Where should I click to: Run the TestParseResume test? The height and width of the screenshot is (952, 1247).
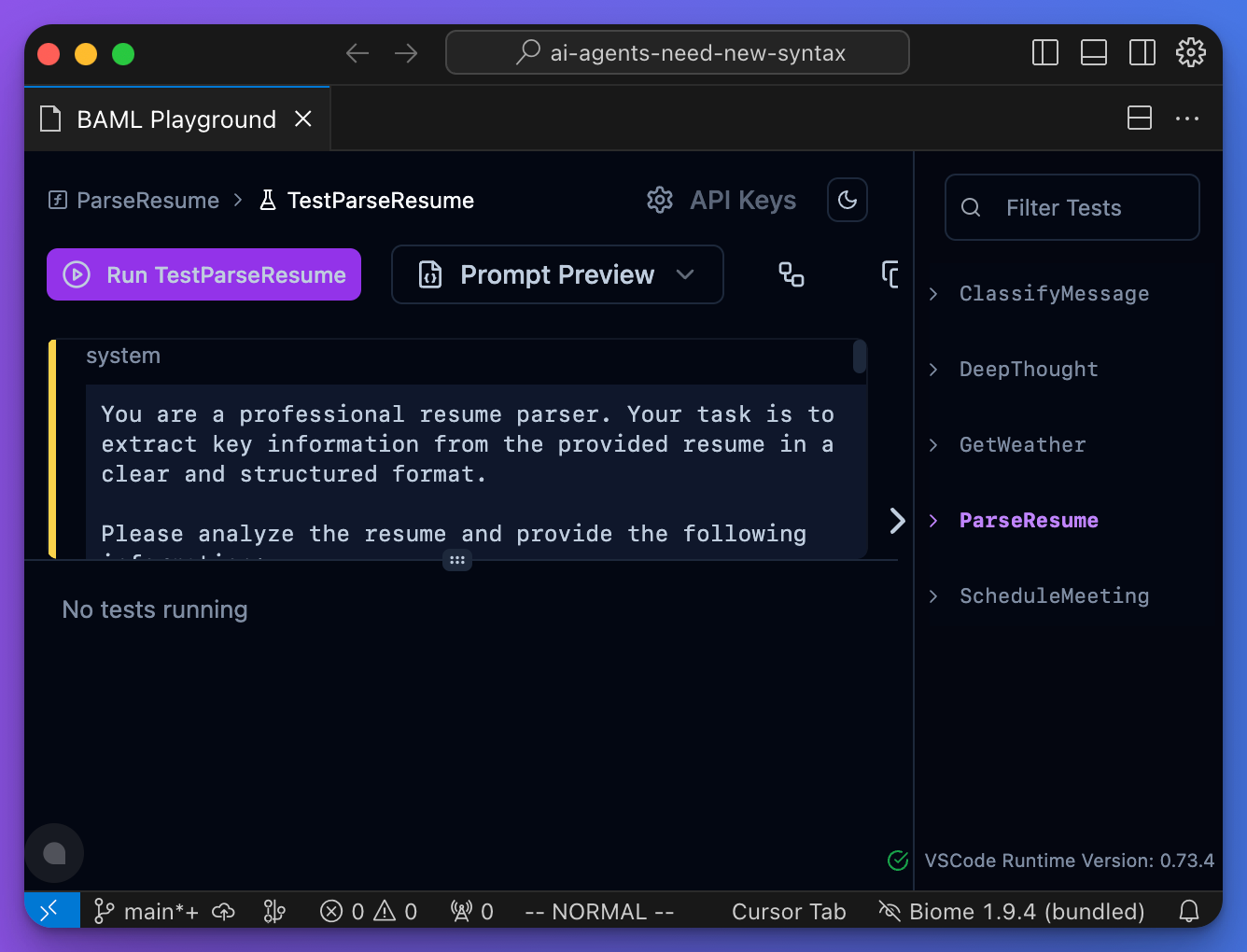204,274
